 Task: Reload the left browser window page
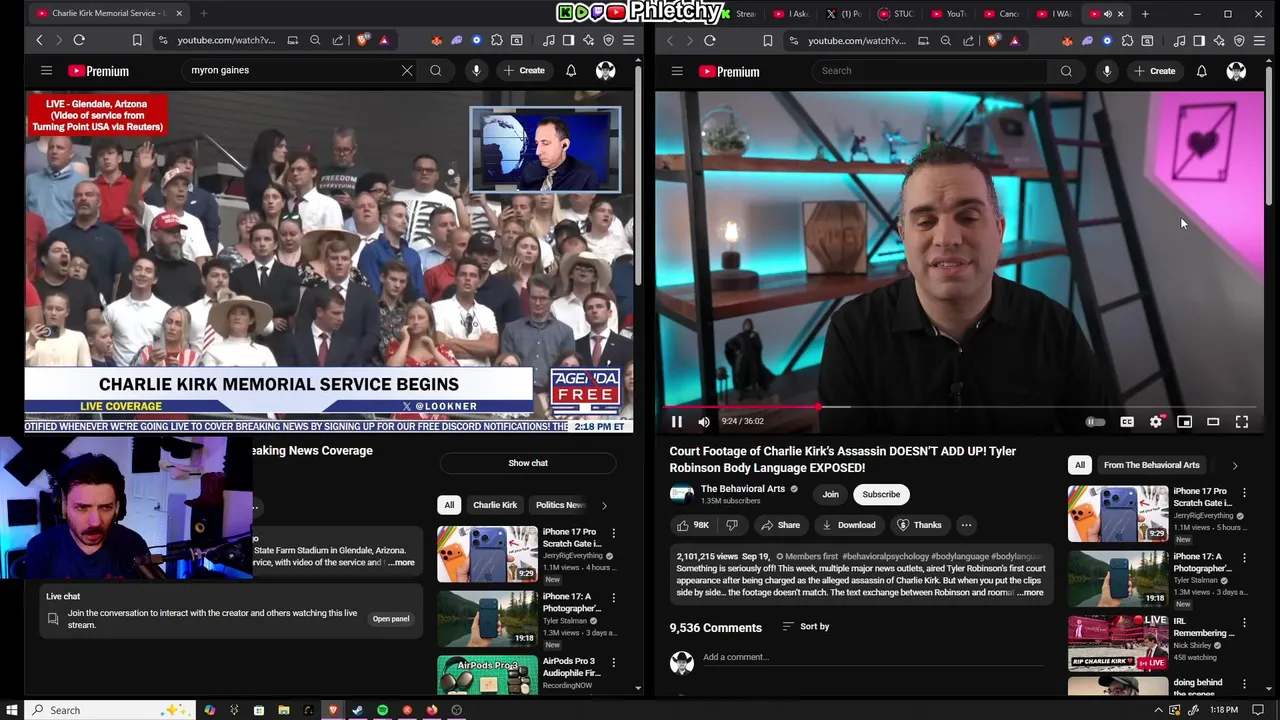coord(79,40)
